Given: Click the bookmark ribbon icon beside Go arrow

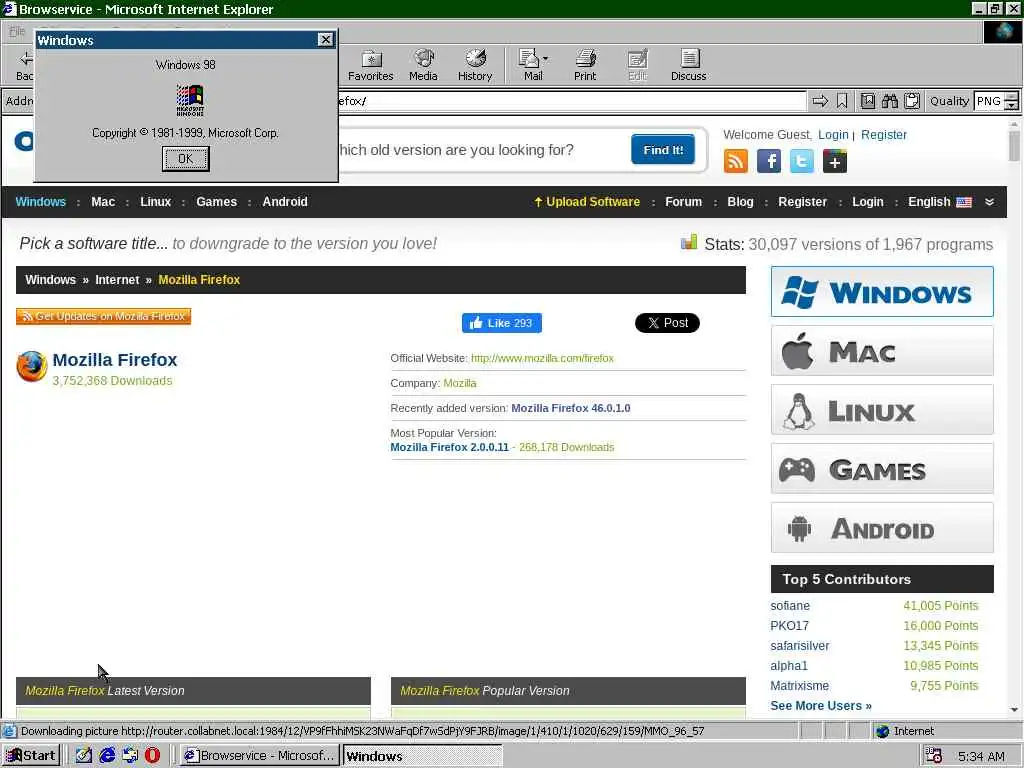Looking at the screenshot, I should [842, 101].
